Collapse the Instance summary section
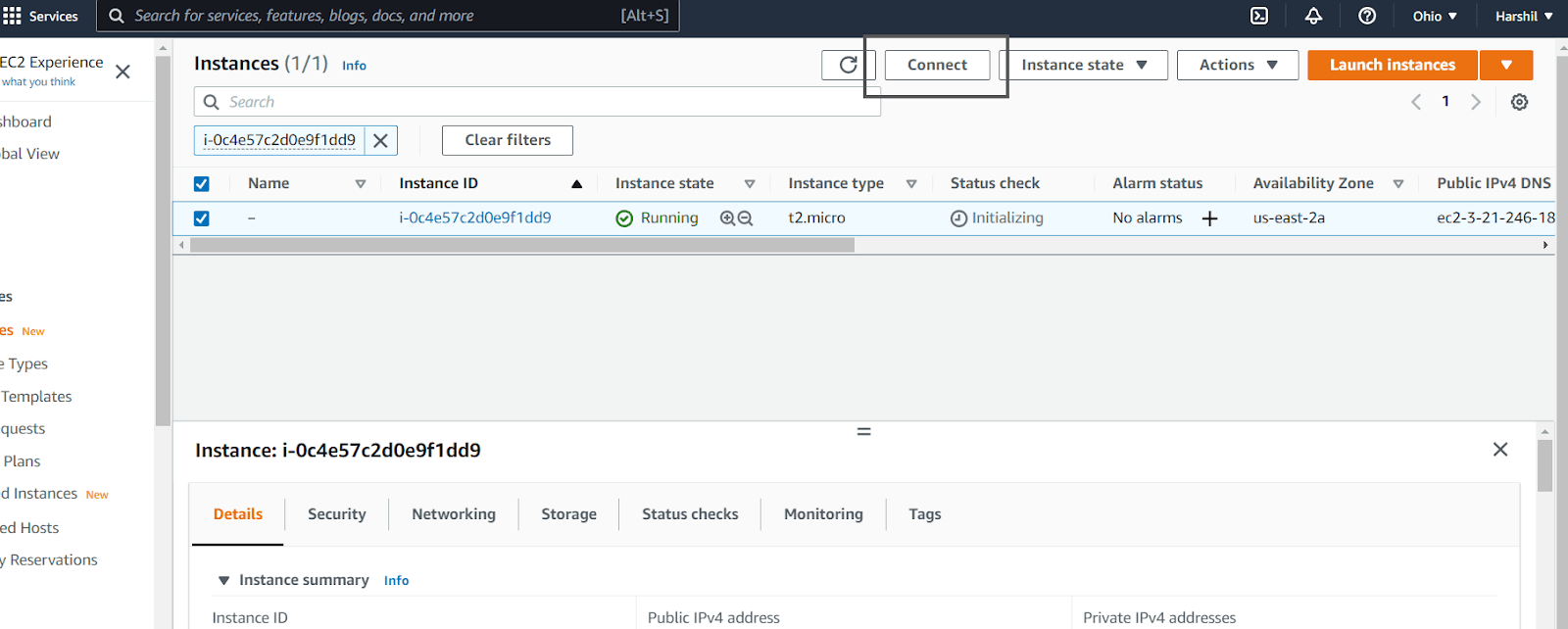Screen dimensions: 1568x629 [x=223, y=581]
